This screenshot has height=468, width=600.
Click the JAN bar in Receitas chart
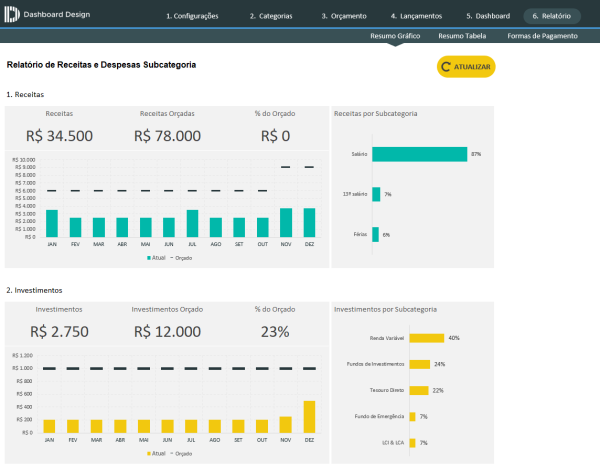(52, 223)
